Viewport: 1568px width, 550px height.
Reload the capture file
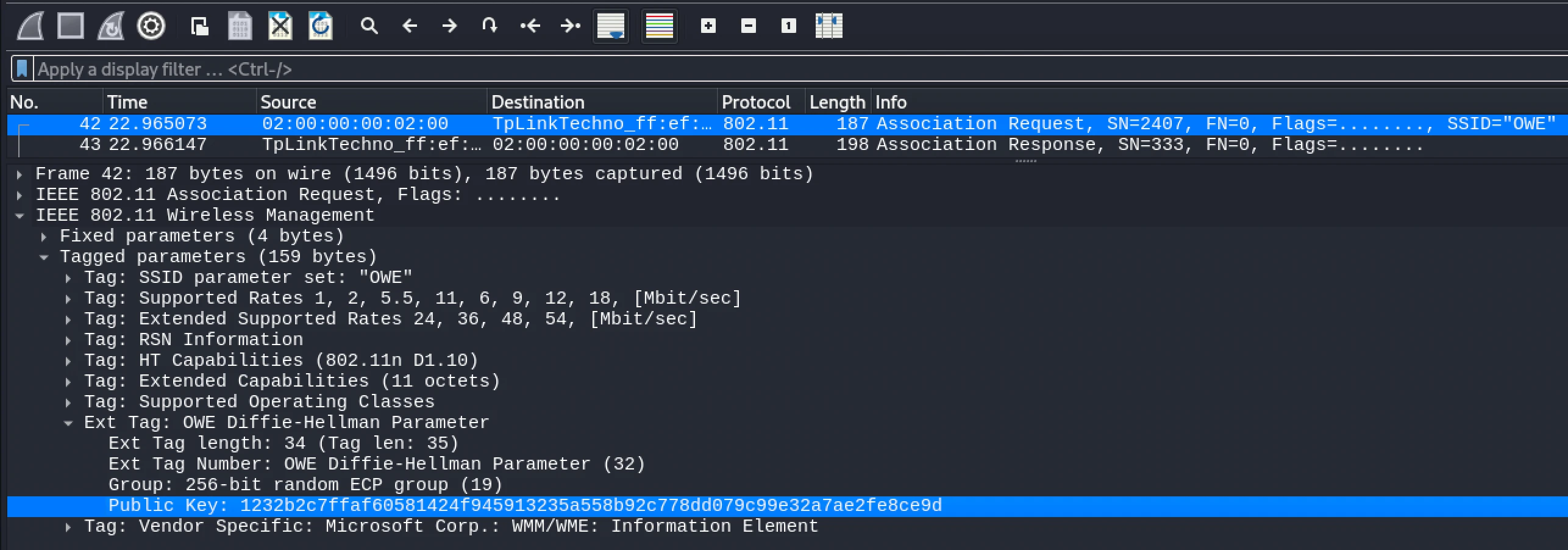(x=320, y=26)
